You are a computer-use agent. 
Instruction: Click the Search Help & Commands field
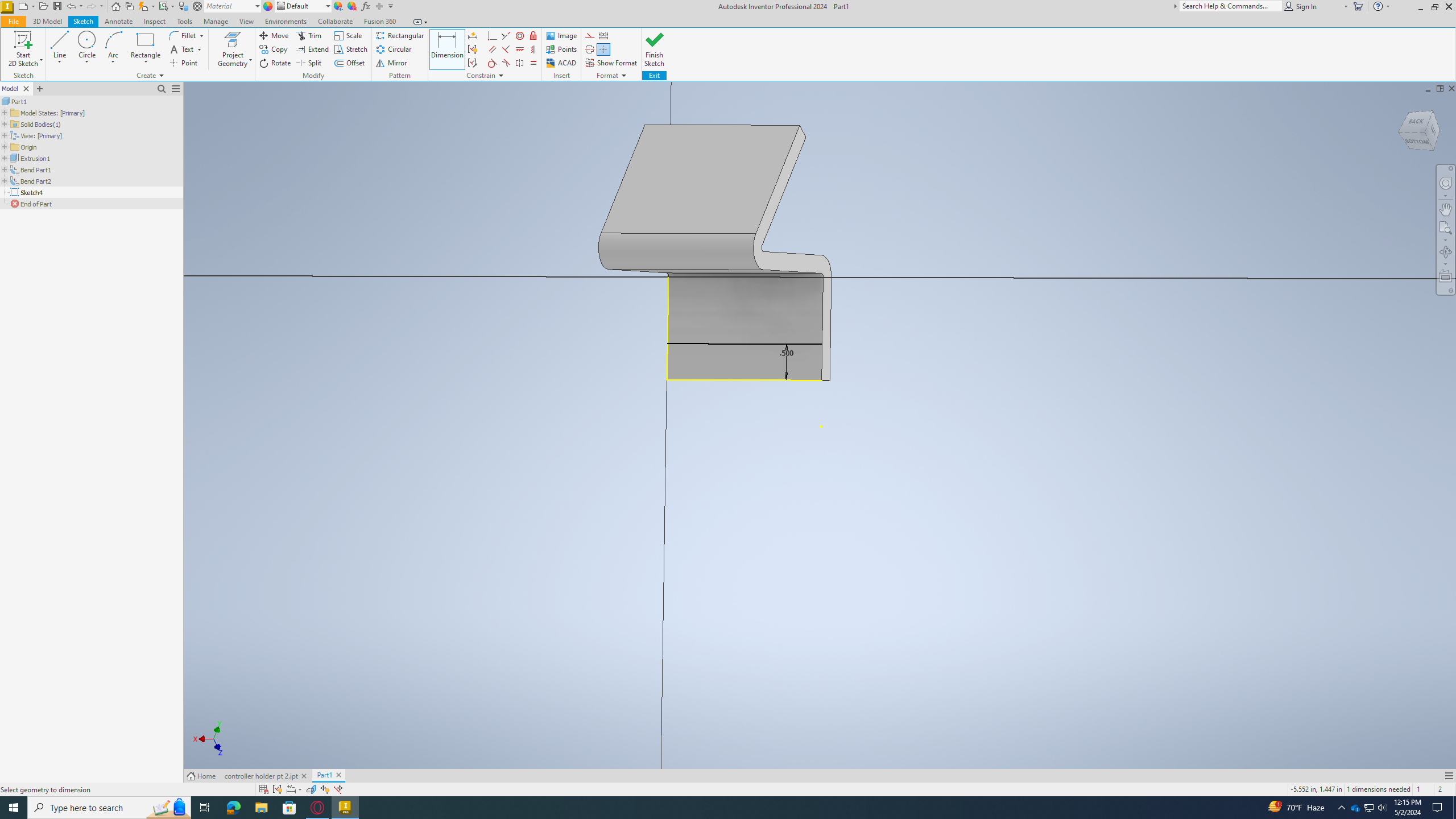[1230, 6]
